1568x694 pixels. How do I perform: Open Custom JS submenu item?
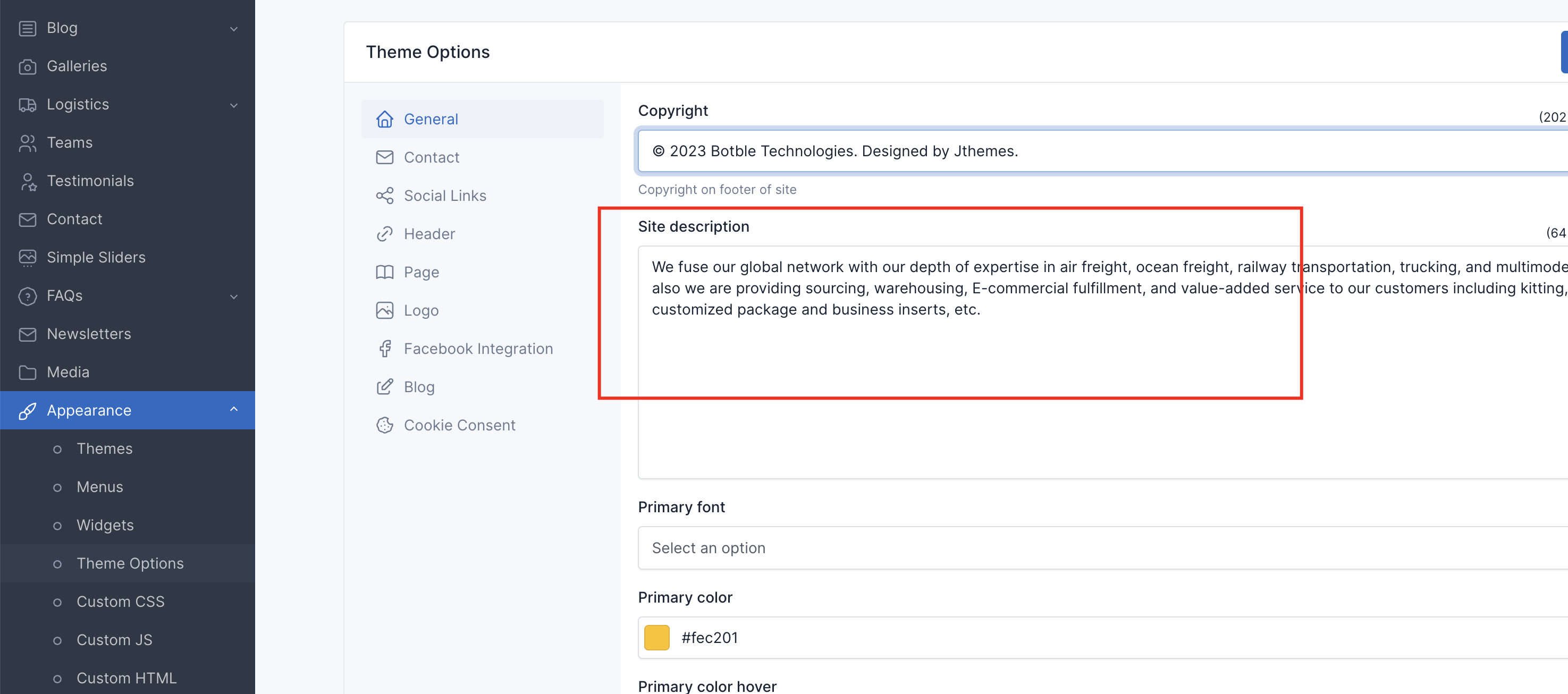click(x=127, y=640)
